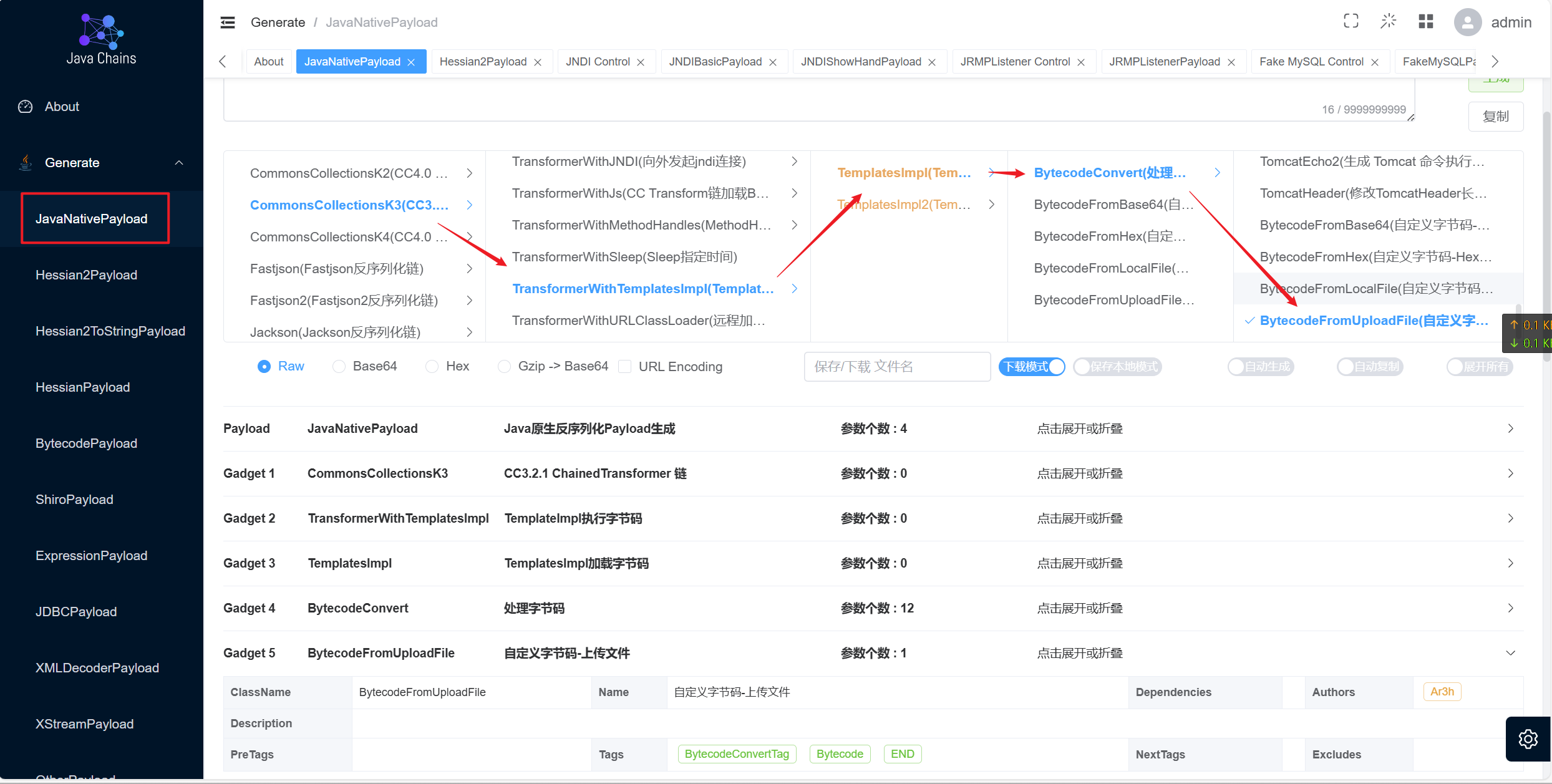Select BytecodeFromHex in fourth column
Viewport: 1552px width, 784px height.
(x=1109, y=236)
